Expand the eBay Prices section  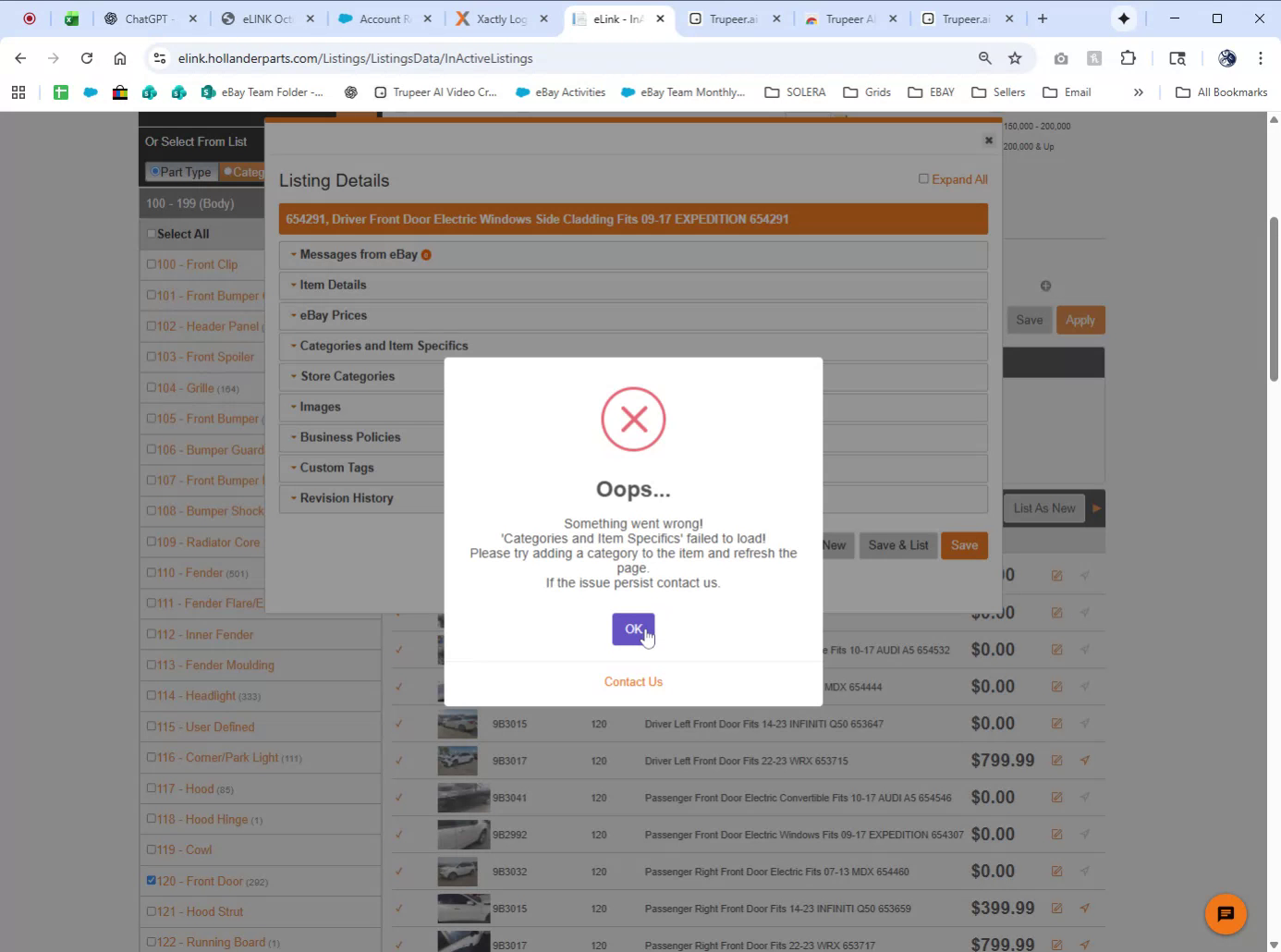[633, 315]
